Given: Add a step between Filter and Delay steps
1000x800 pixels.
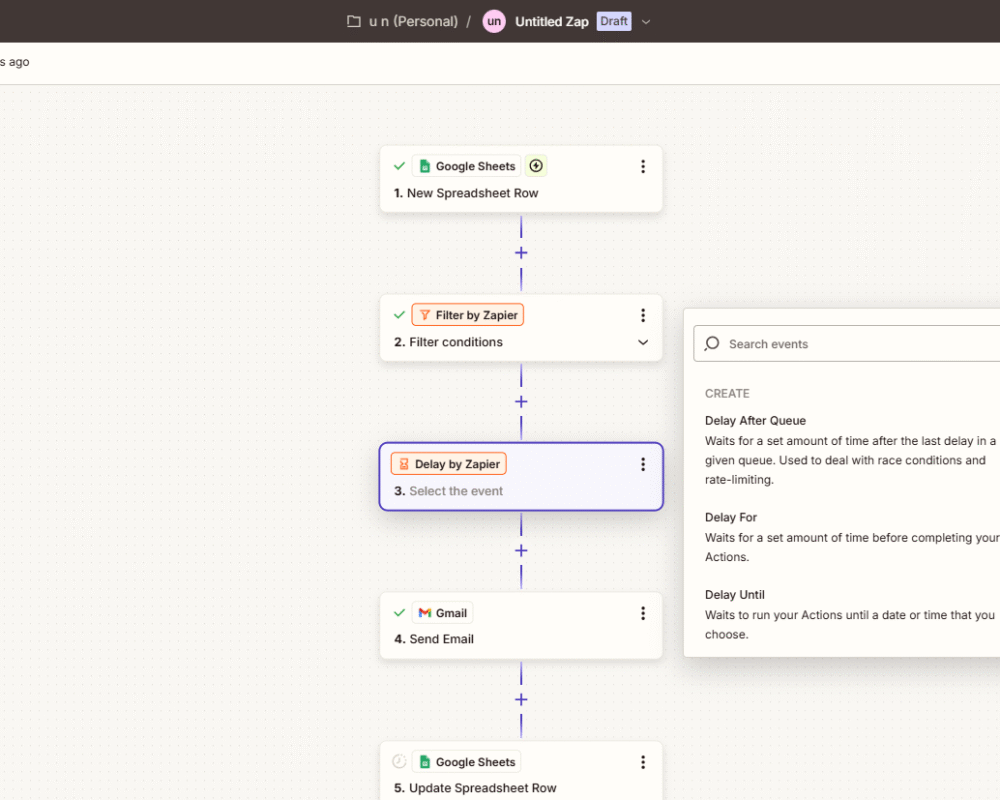Looking at the screenshot, I should (521, 402).
